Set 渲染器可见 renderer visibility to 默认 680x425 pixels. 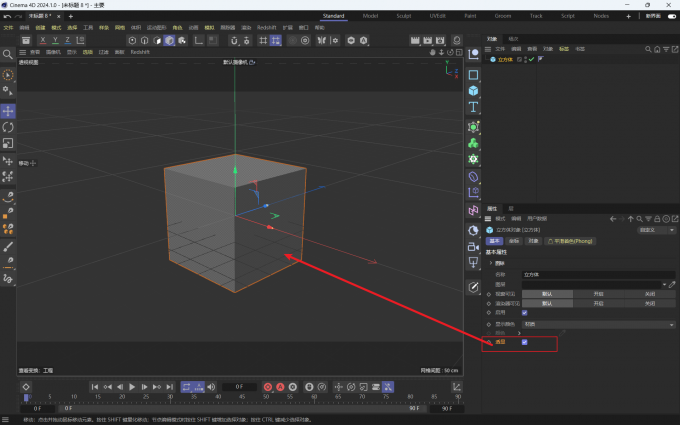[547, 304]
